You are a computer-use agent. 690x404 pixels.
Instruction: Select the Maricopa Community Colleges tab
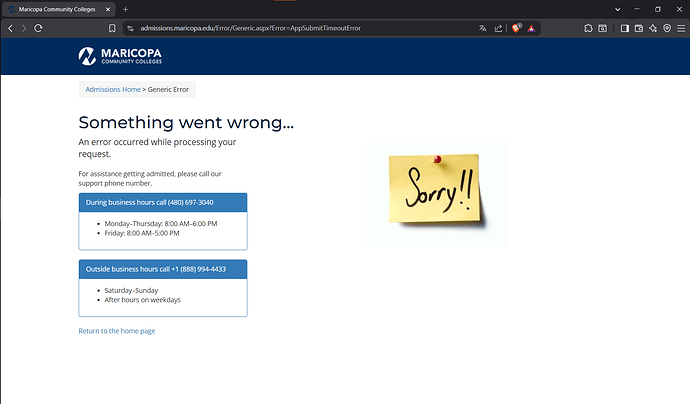[x=59, y=9]
